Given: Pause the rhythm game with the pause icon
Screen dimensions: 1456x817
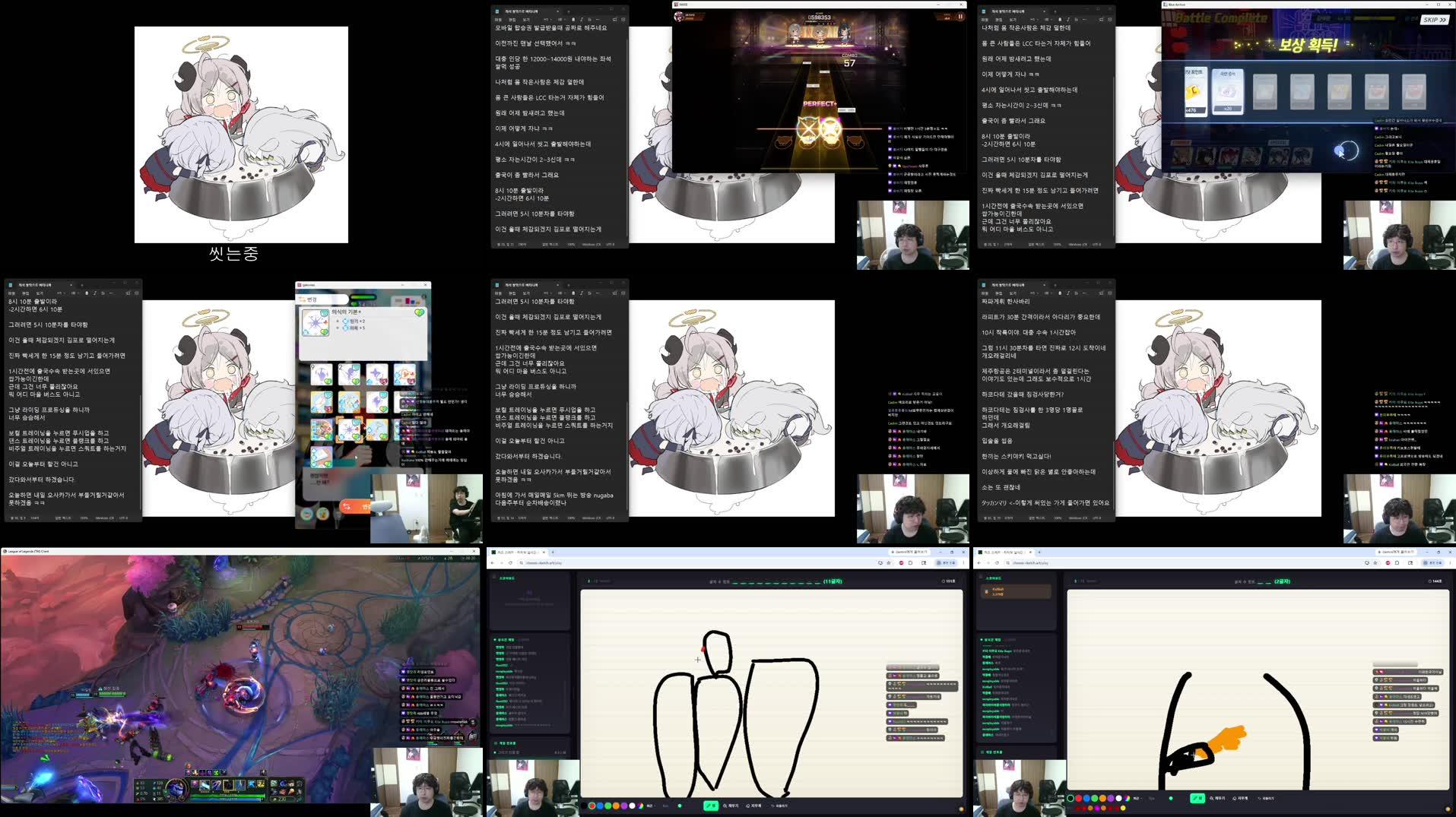Looking at the screenshot, I should click(960, 17).
